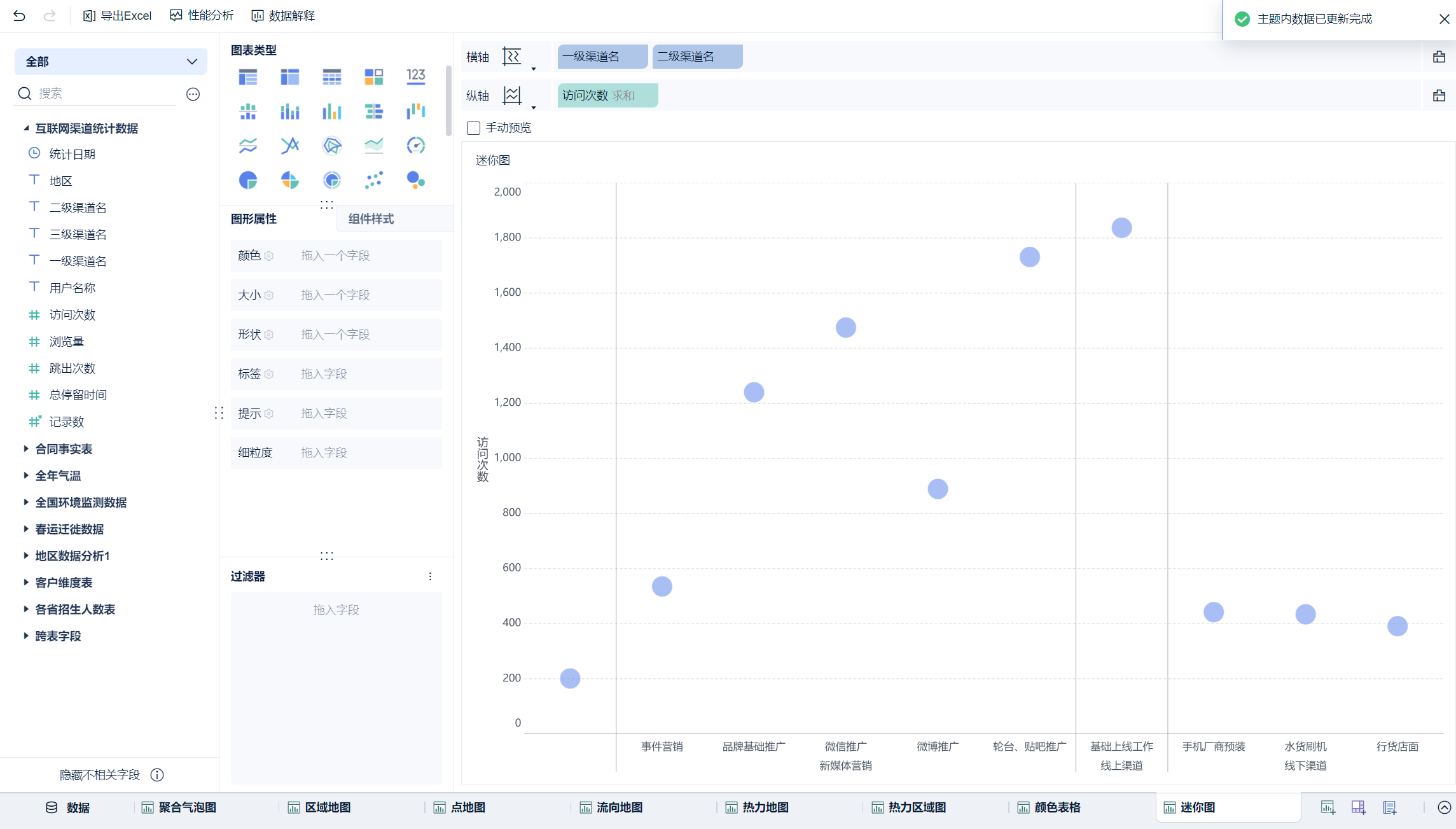This screenshot has height=829, width=1456.
Task: Select the radar chart type icon
Action: [331, 146]
